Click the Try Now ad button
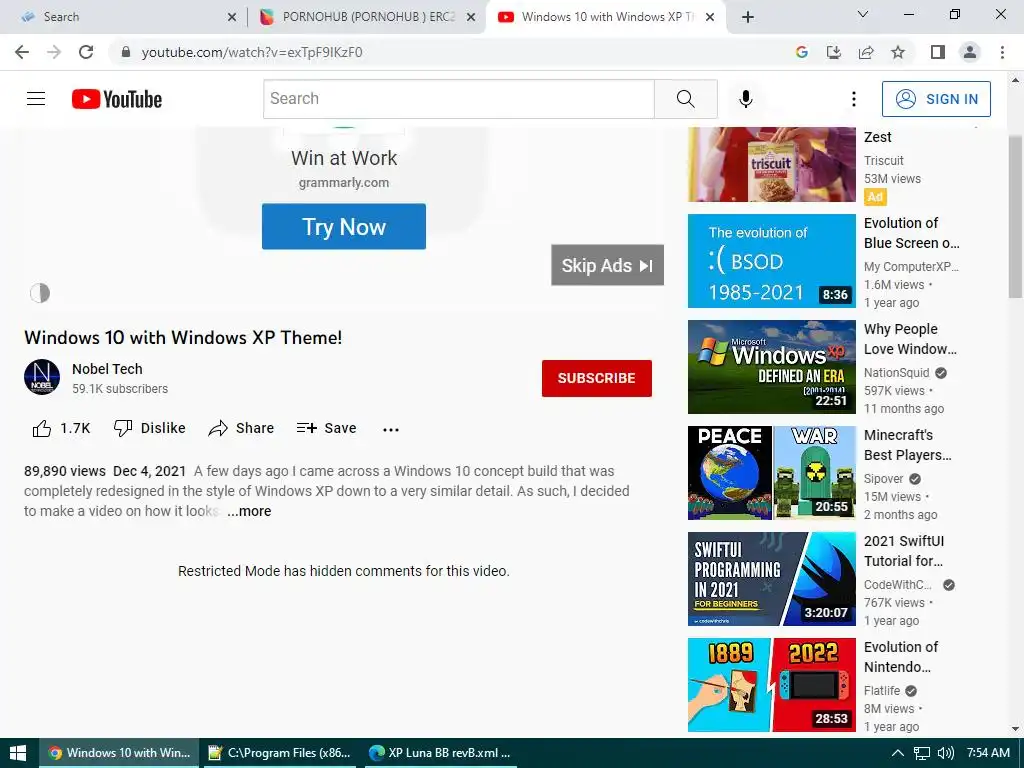The width and height of the screenshot is (1024, 768). pos(344,227)
